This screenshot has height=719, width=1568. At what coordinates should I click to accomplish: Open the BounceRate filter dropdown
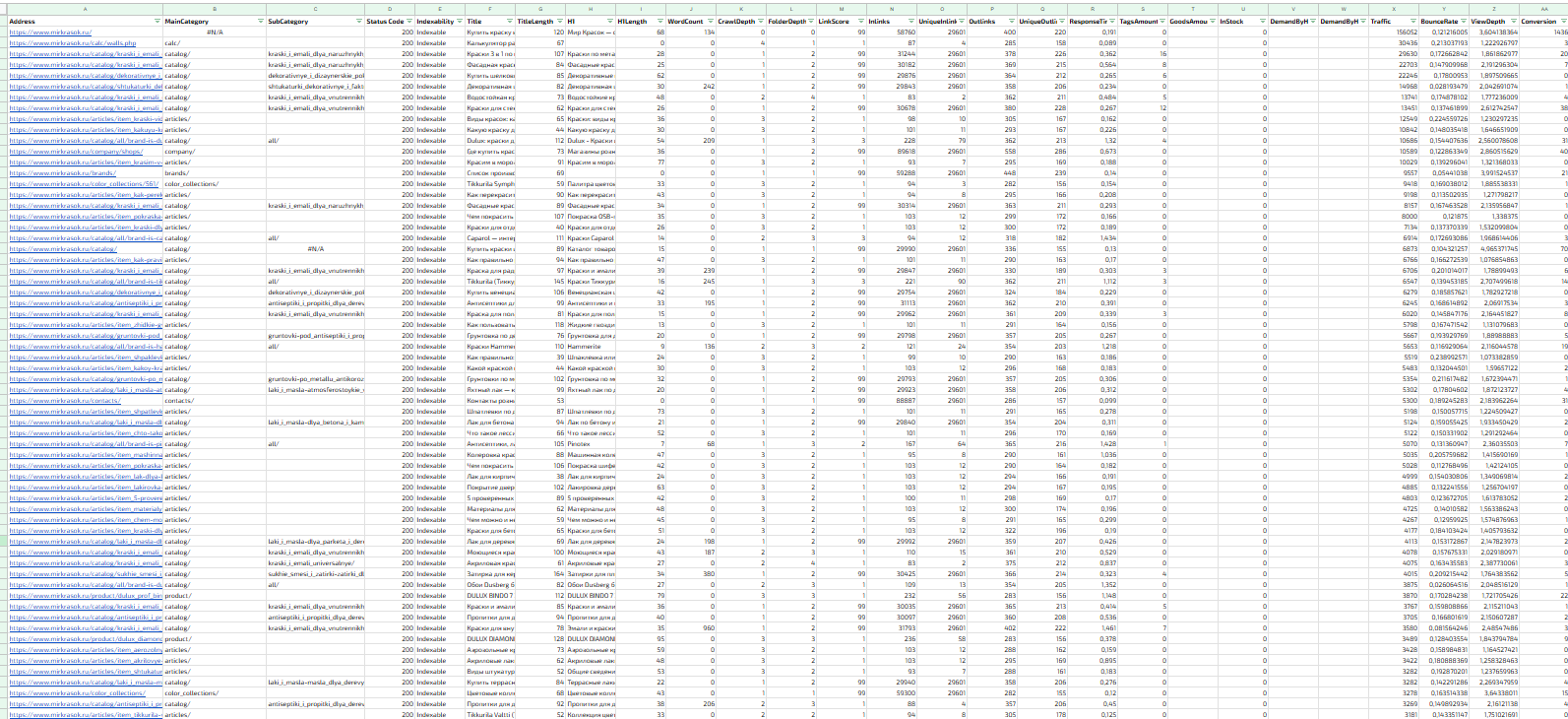coord(1464,21)
